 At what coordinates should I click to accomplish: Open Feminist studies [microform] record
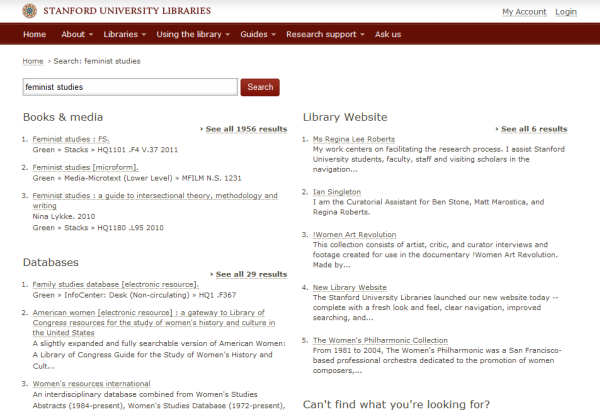pos(85,167)
